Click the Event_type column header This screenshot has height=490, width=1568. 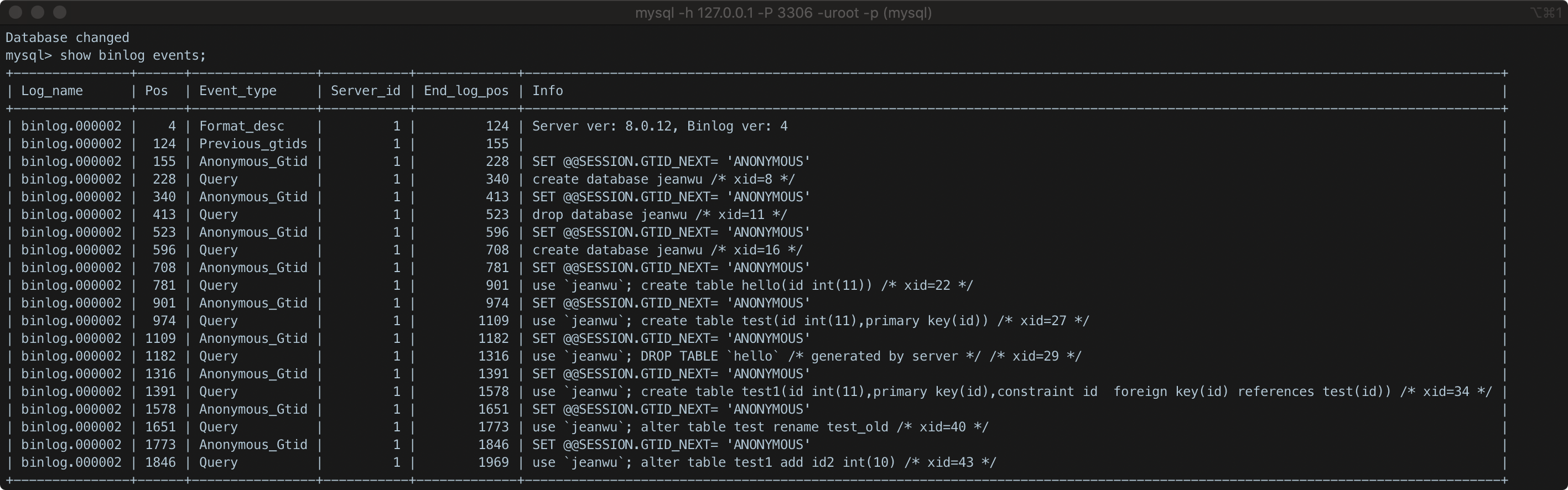tap(237, 91)
